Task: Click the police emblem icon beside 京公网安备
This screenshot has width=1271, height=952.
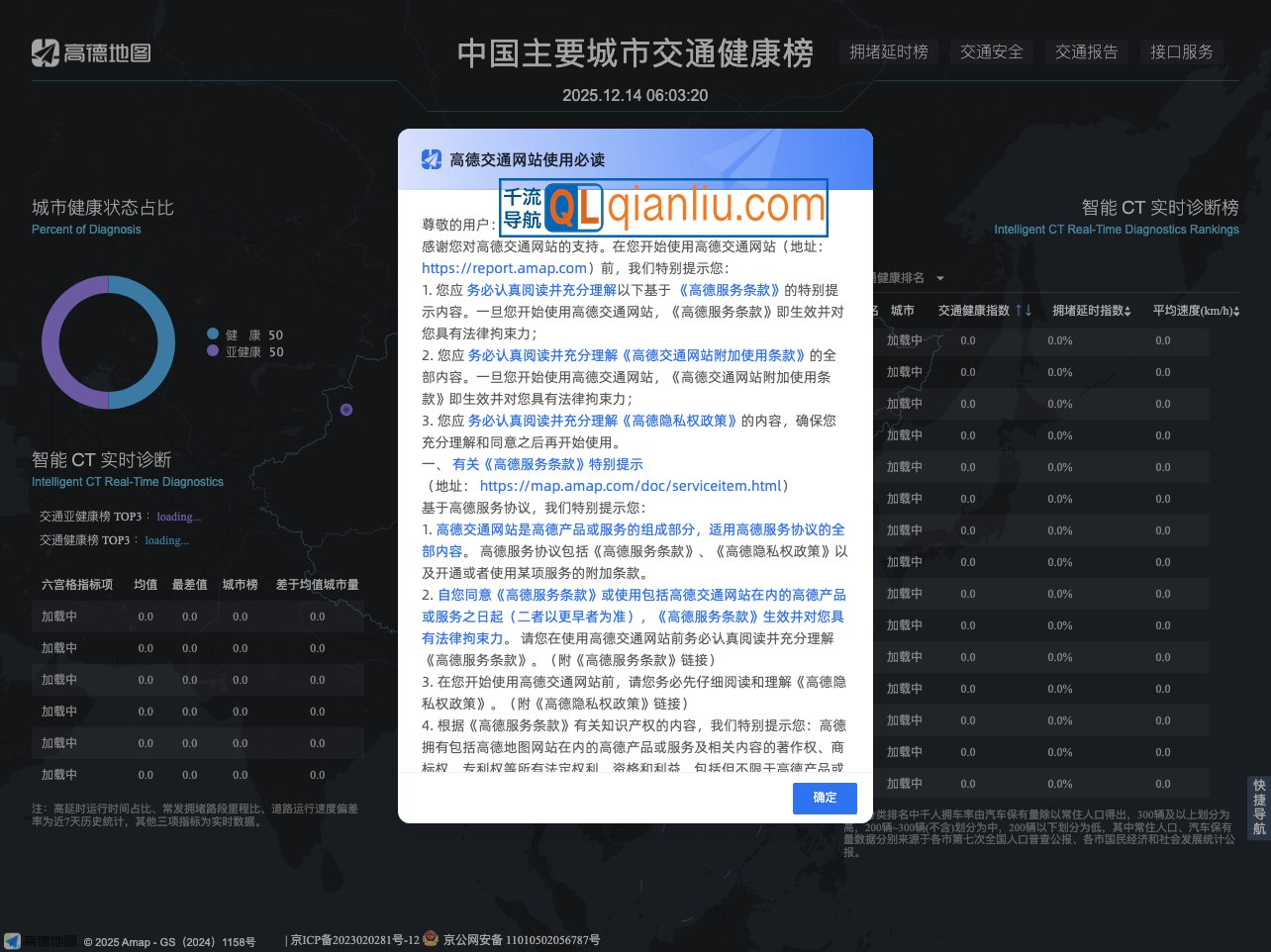Action: click(428, 935)
